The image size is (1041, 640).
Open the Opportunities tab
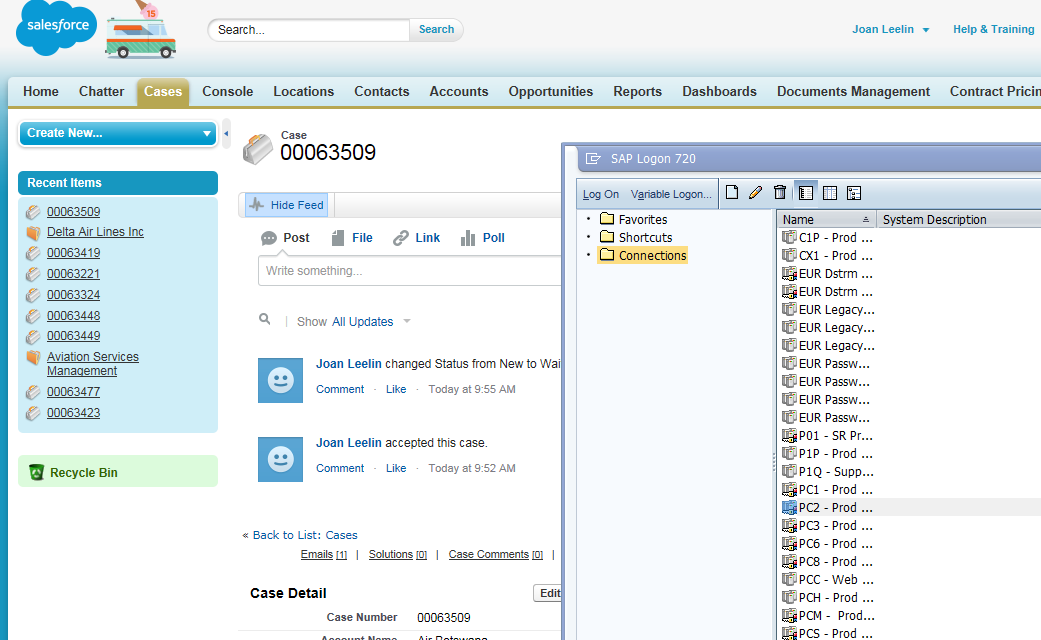[x=550, y=92]
